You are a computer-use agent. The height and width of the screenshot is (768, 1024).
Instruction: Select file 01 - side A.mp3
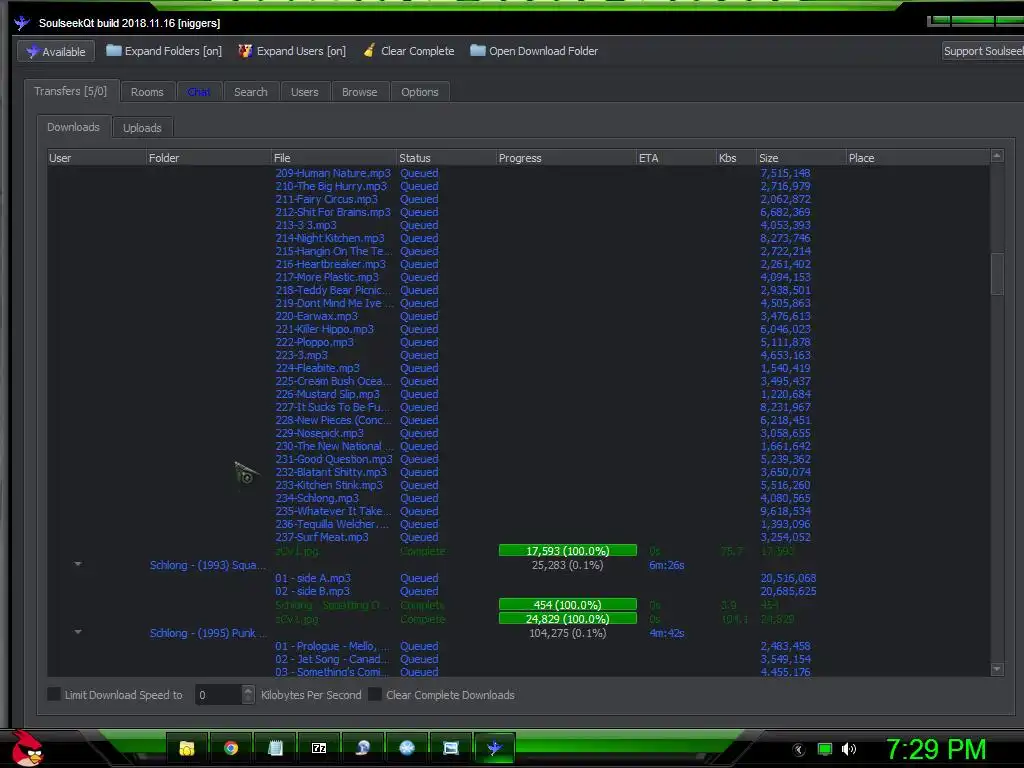click(x=313, y=578)
